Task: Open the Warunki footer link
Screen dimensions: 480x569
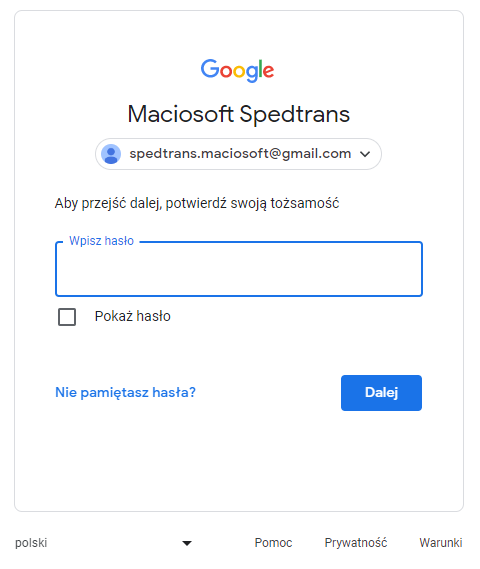Action: [x=441, y=543]
